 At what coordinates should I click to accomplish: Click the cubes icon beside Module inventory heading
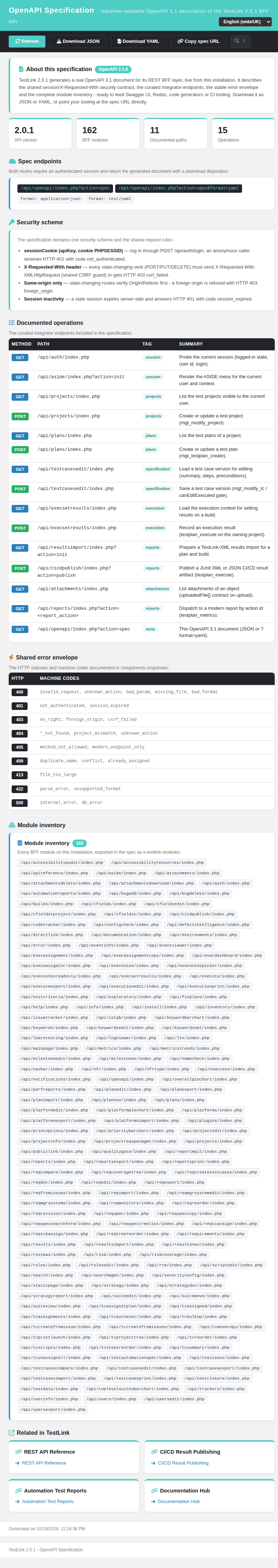12,825
